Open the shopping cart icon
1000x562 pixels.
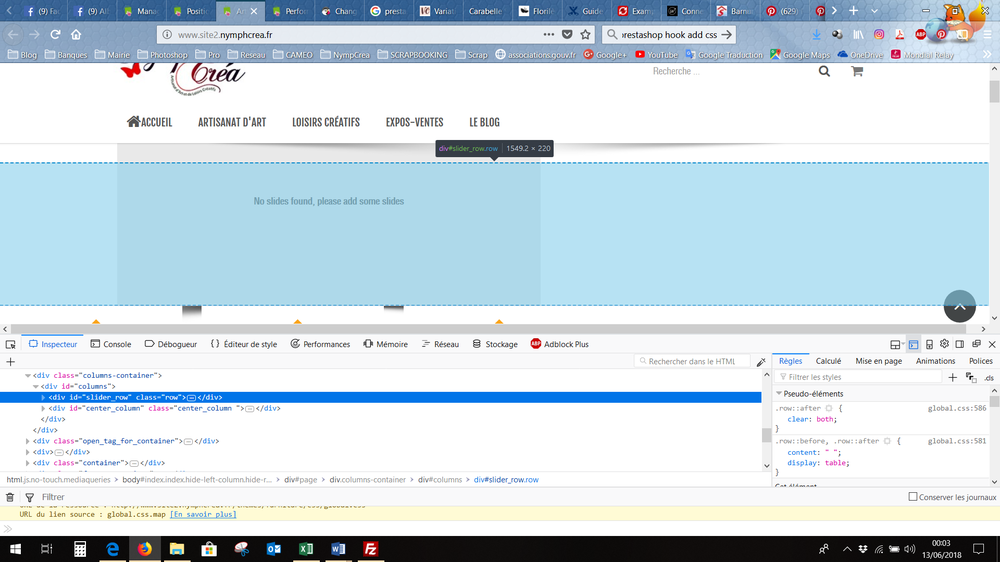click(x=857, y=71)
